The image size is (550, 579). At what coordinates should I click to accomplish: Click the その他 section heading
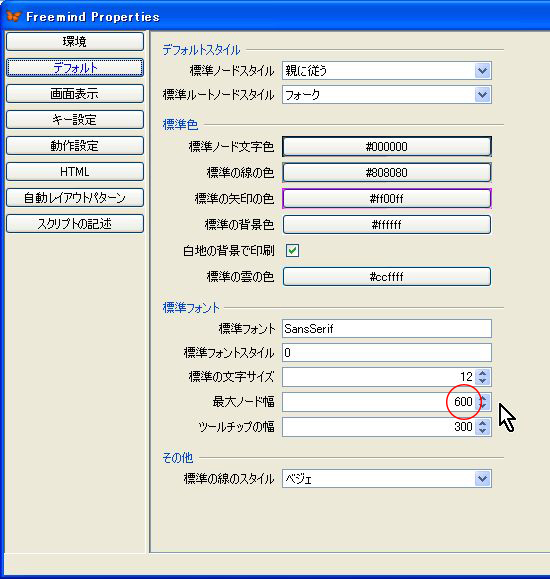[x=178, y=458]
